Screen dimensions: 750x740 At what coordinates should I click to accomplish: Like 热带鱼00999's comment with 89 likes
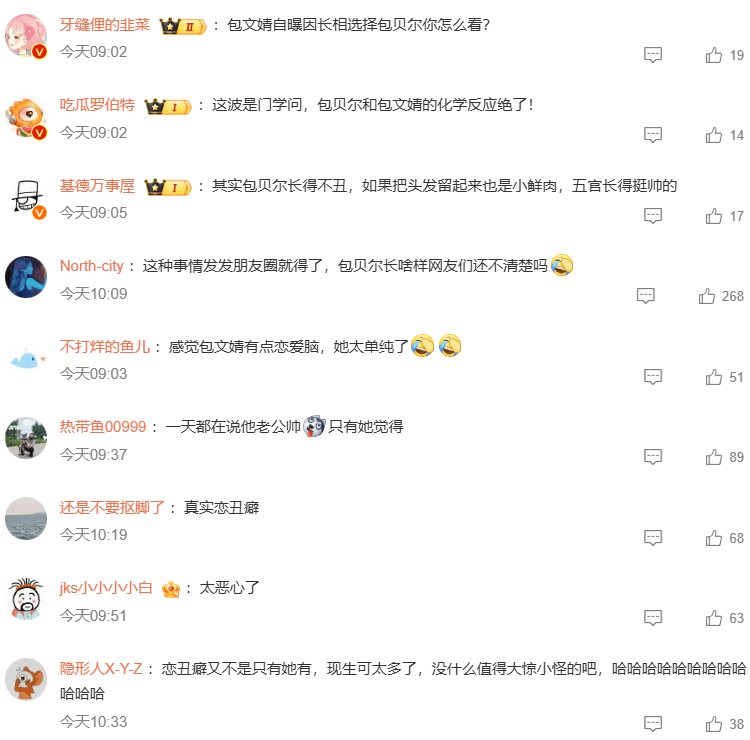pyautogui.click(x=713, y=457)
